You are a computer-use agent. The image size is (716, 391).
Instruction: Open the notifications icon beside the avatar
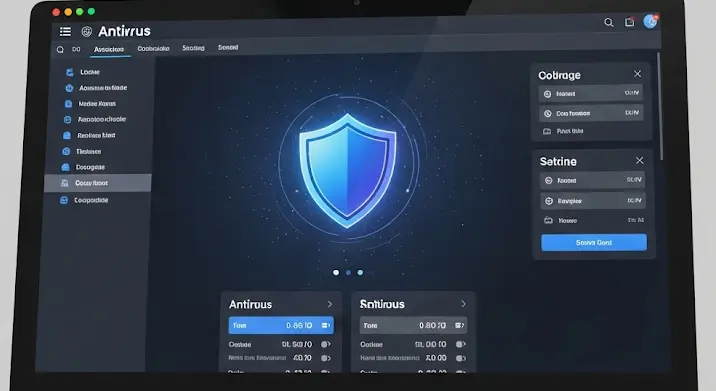[630, 22]
